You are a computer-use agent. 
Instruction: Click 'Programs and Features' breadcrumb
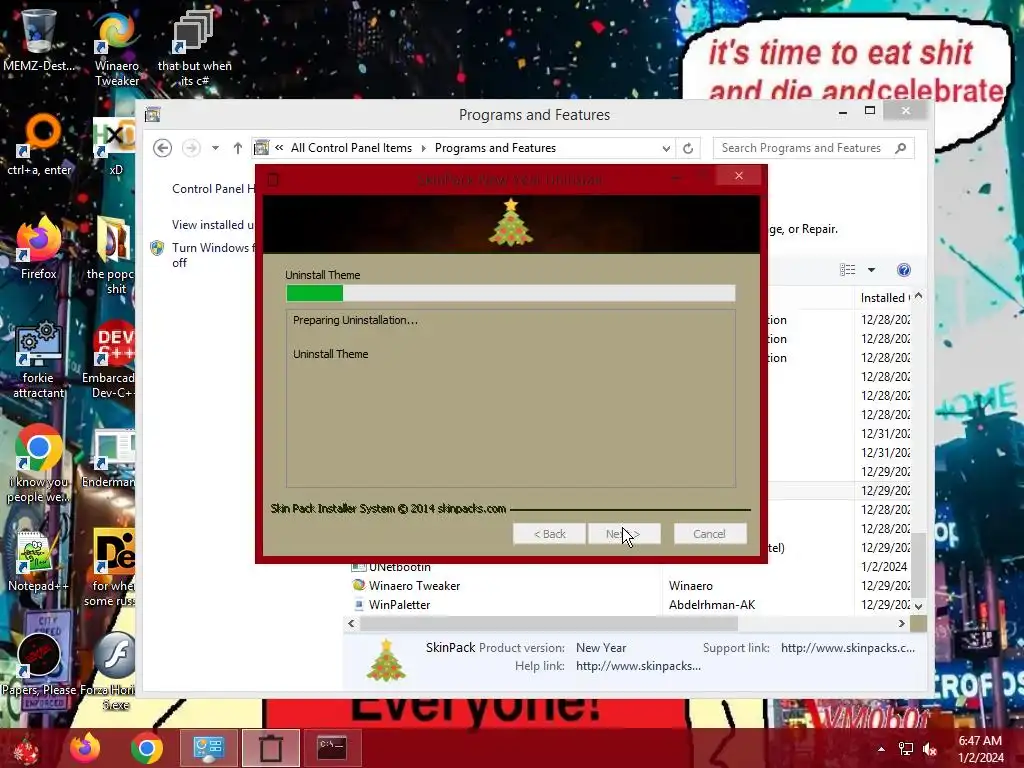pos(495,148)
